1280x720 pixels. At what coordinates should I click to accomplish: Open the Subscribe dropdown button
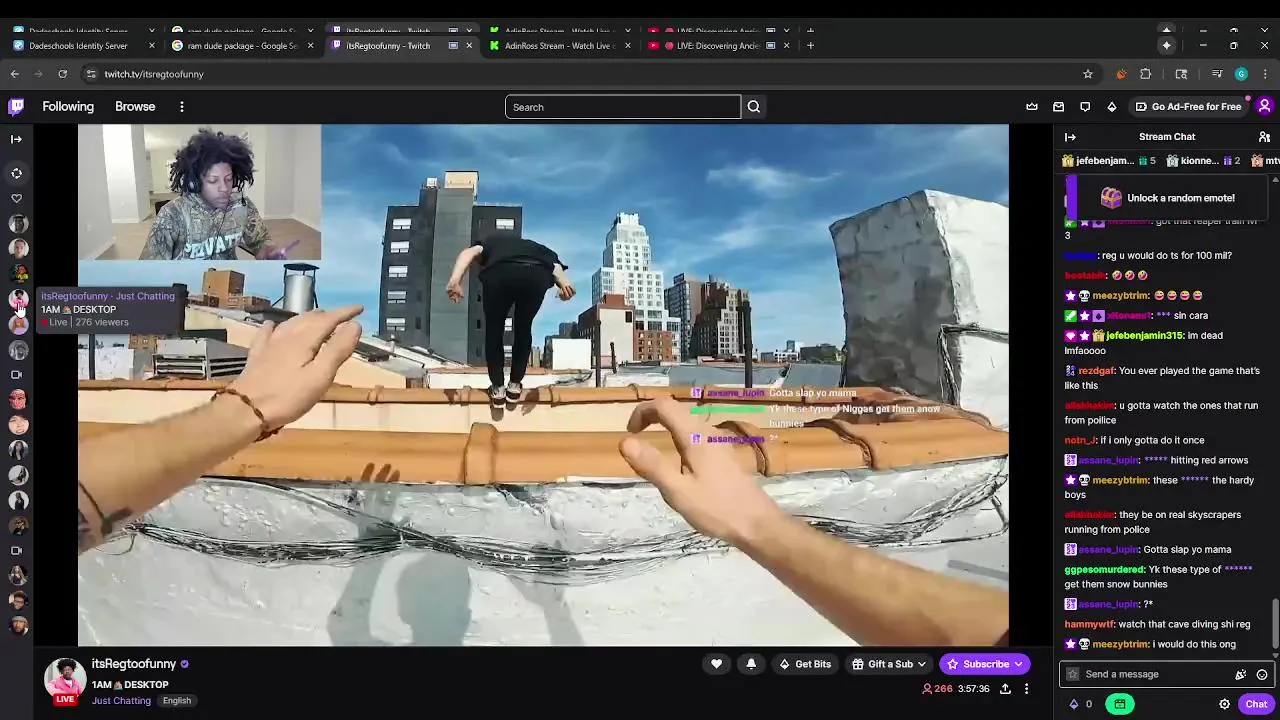985,664
